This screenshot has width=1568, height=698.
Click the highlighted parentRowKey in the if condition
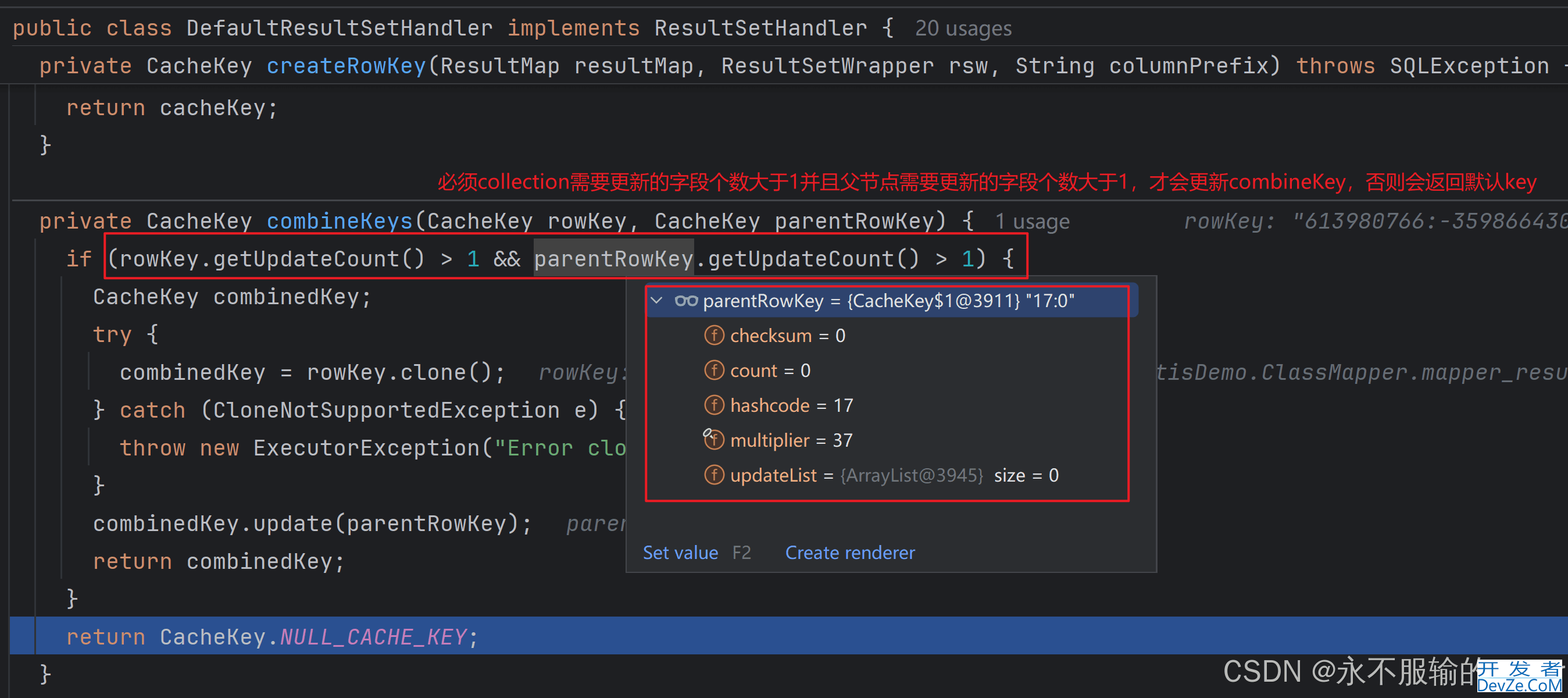pos(613,259)
